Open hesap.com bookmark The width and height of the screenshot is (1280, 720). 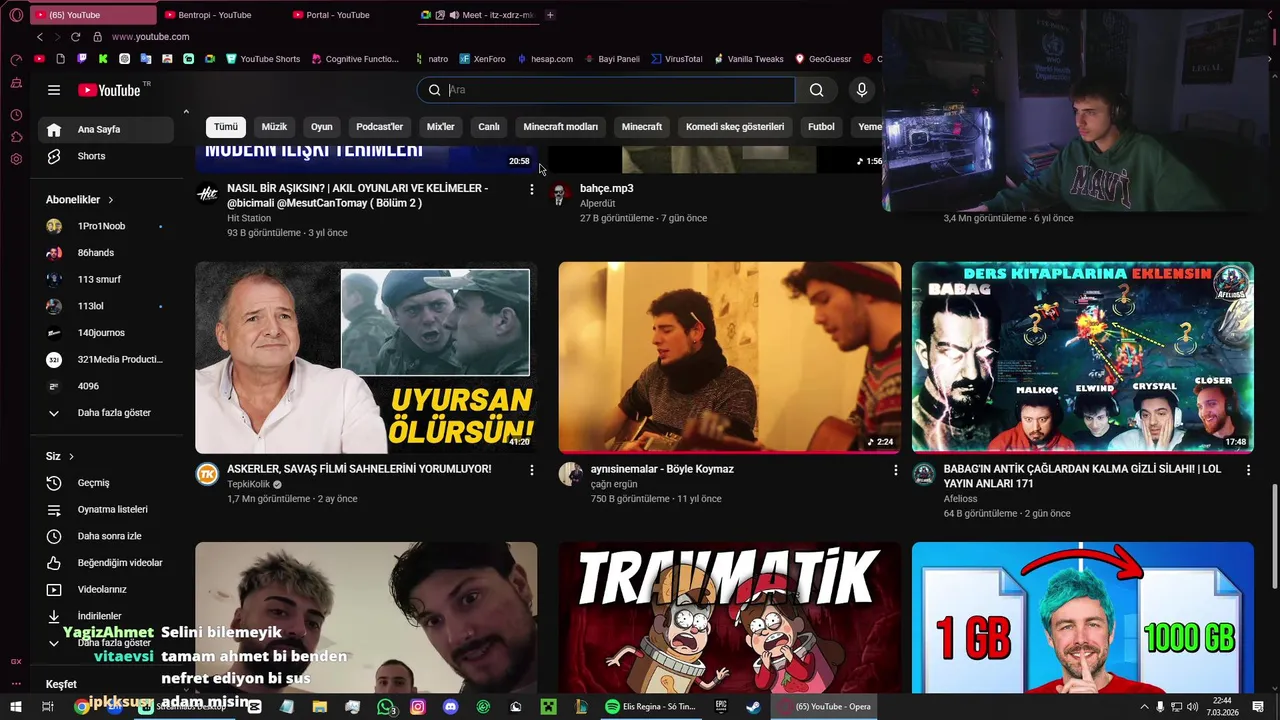(545, 59)
